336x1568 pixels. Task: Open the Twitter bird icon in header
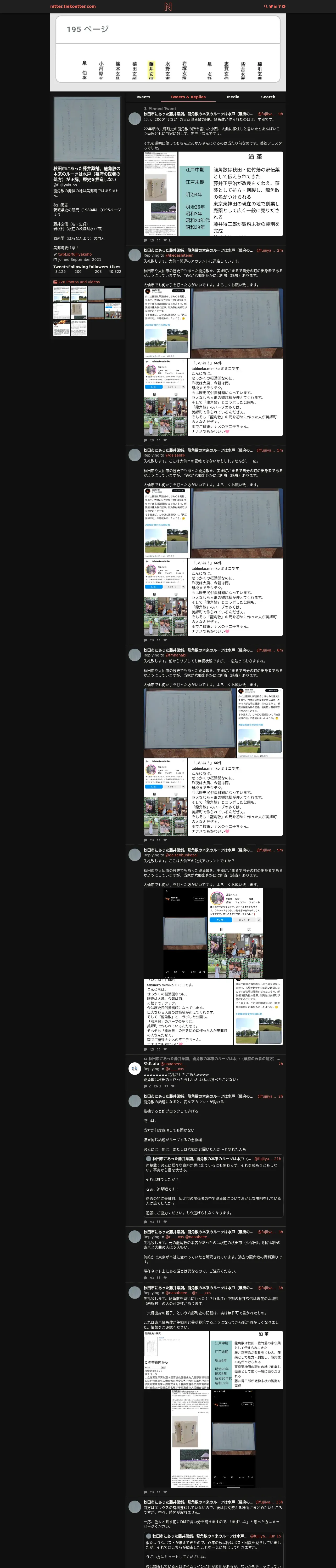pyautogui.click(x=271, y=6)
